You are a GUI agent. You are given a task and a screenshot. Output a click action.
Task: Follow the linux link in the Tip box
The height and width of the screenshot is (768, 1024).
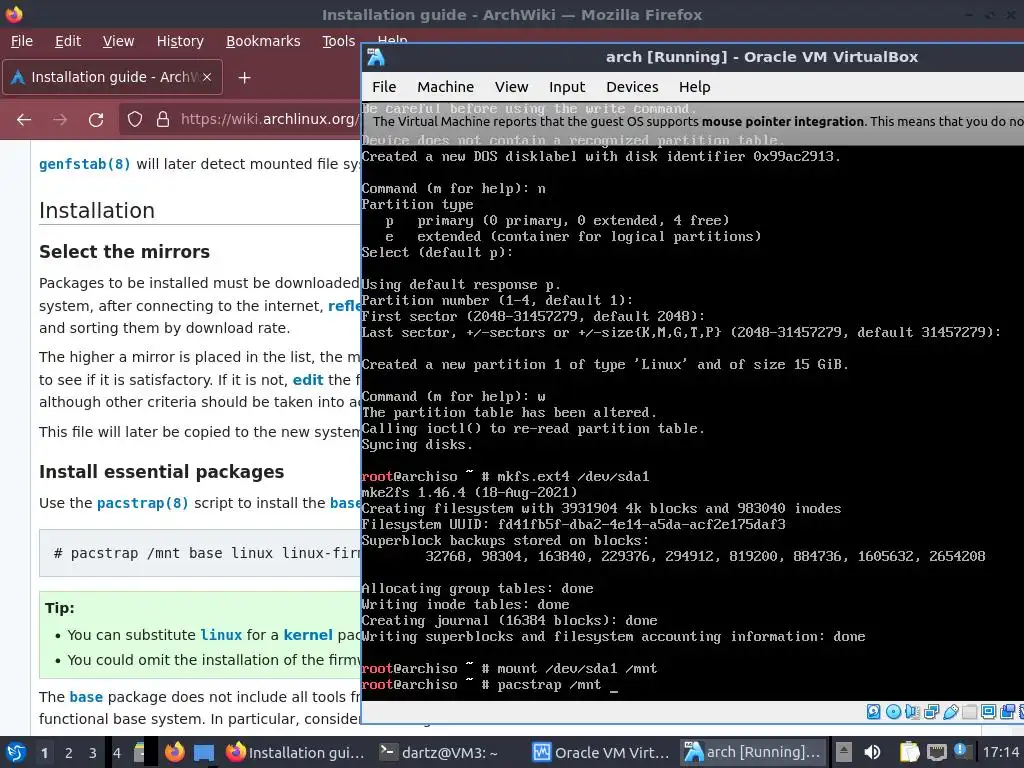point(221,635)
